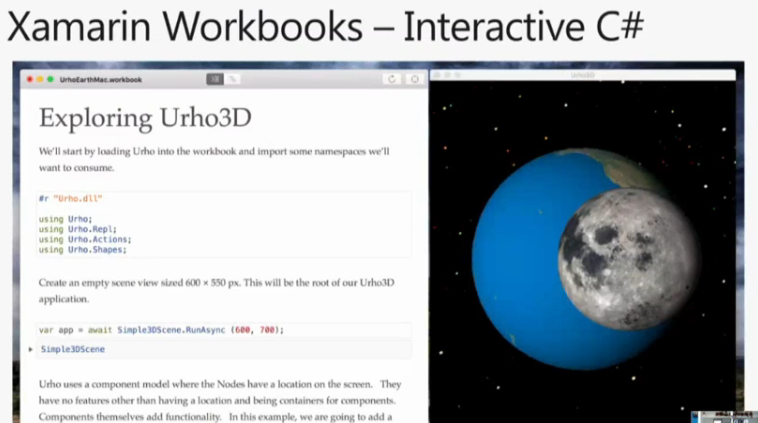The width and height of the screenshot is (758, 423).
Task: Zoom the workbook window with the green button
Action: tap(50, 79)
